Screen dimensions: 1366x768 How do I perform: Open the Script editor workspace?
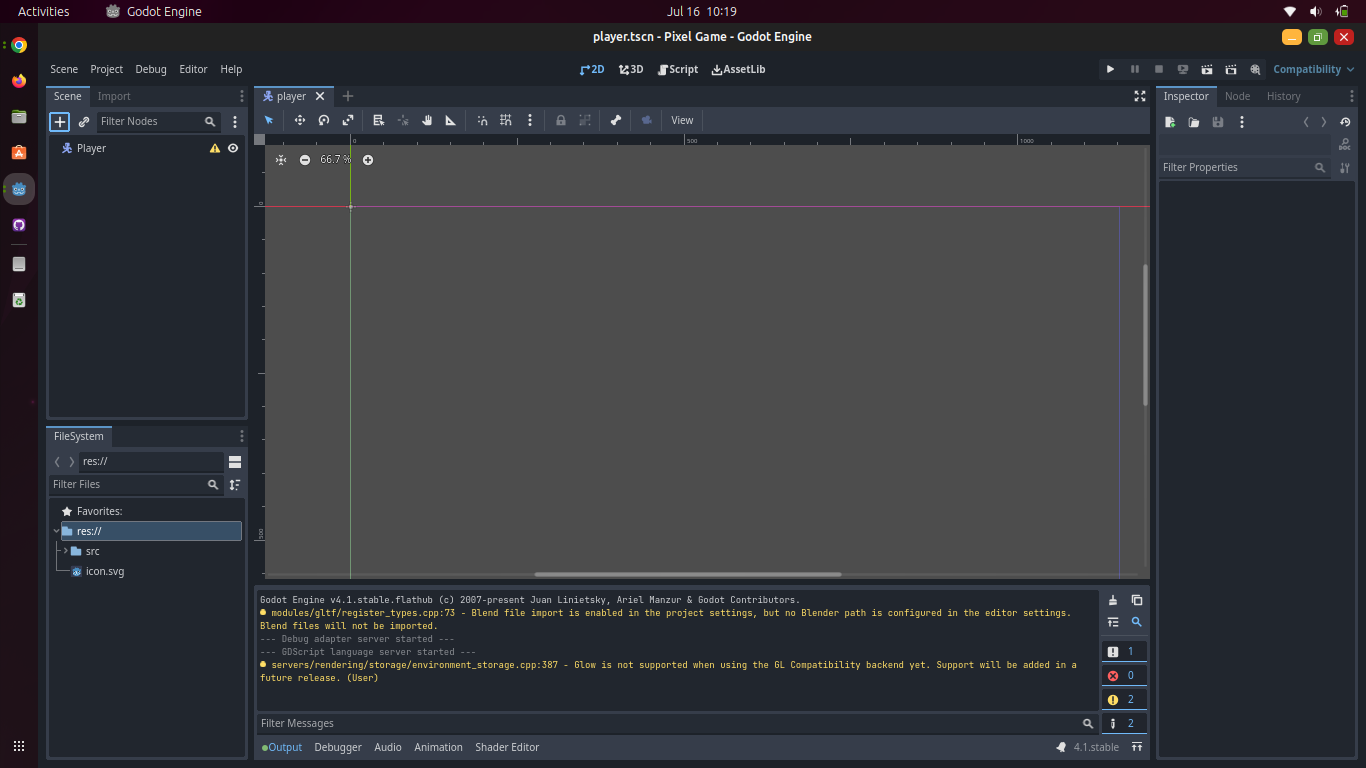pyautogui.click(x=677, y=69)
